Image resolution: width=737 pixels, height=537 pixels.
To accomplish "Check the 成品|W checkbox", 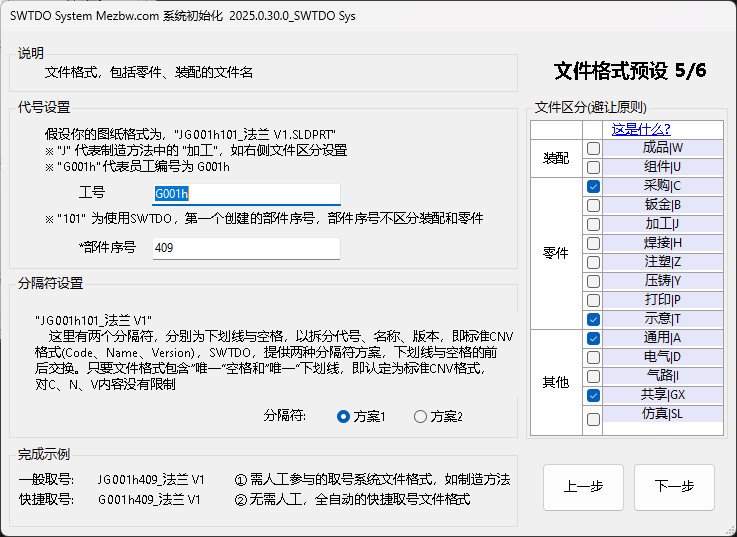I will [x=594, y=148].
